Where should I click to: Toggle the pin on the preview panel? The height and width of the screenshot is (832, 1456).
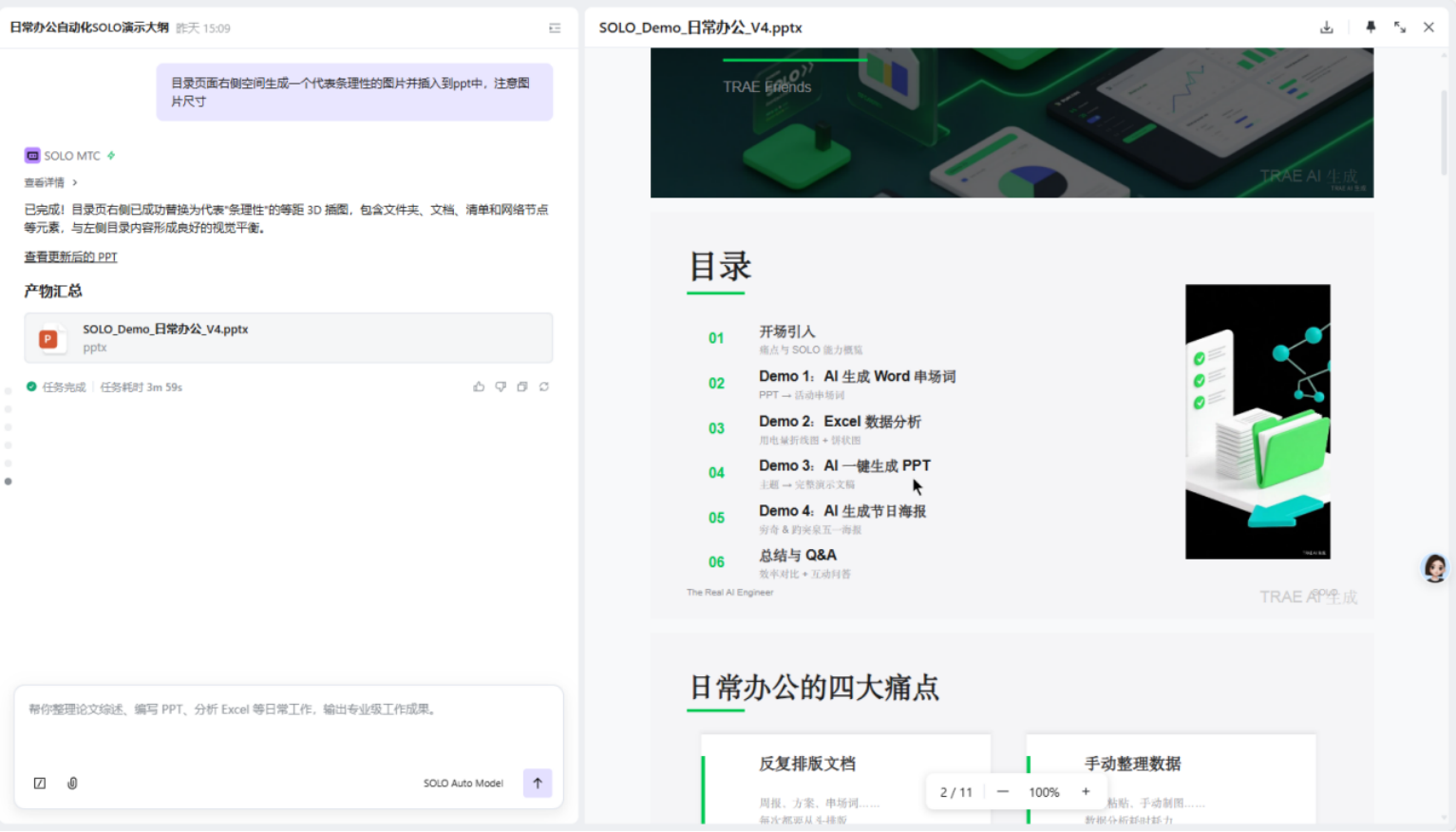(1371, 28)
